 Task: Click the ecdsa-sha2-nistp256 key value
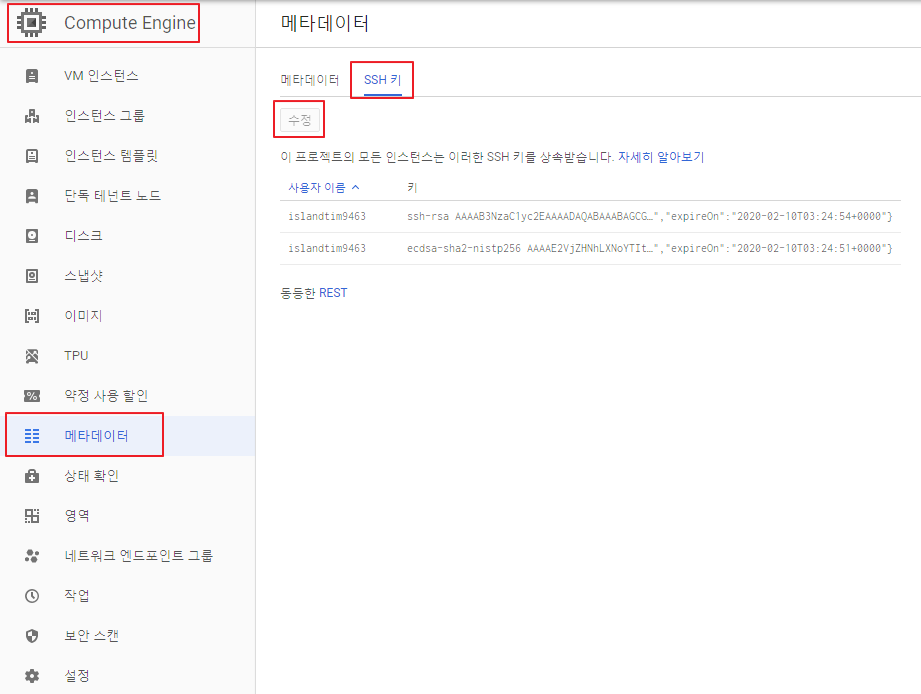tap(650, 248)
